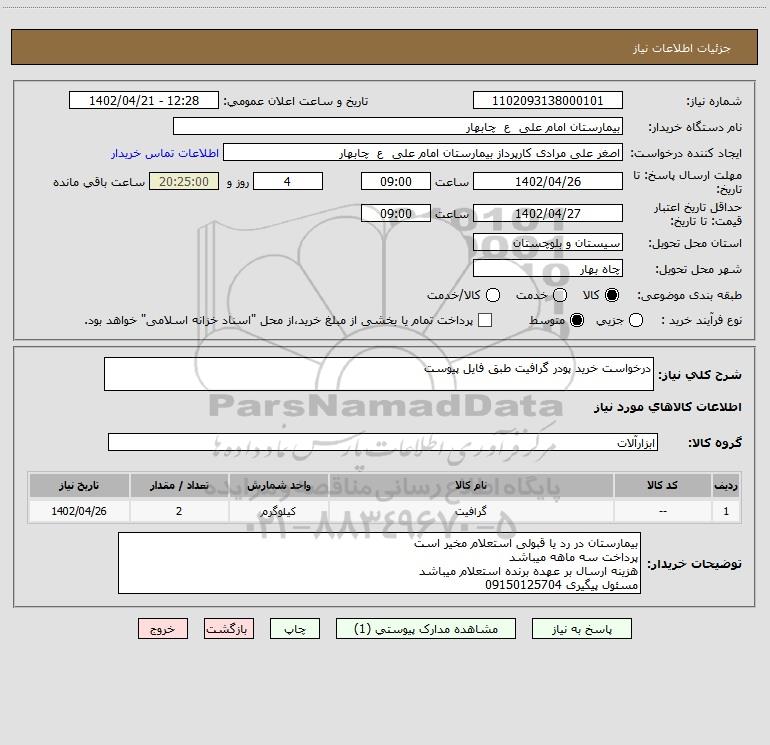This screenshot has width=770, height=745.
Task: Click the 'کد کالا' column header
Action: coord(662,486)
